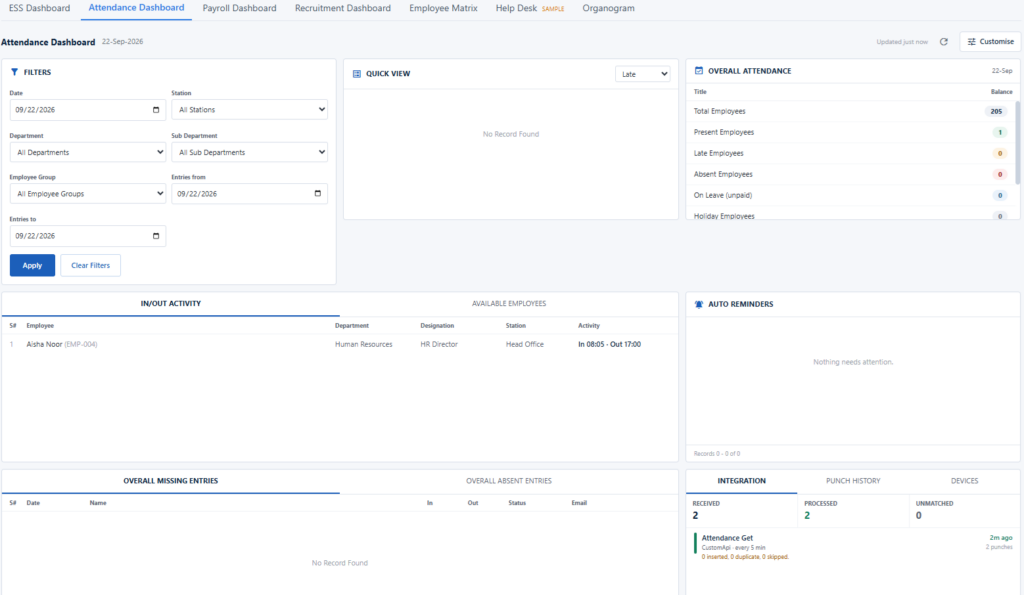Select the Integration tab
This screenshot has height=595, width=1024.
[x=741, y=481]
